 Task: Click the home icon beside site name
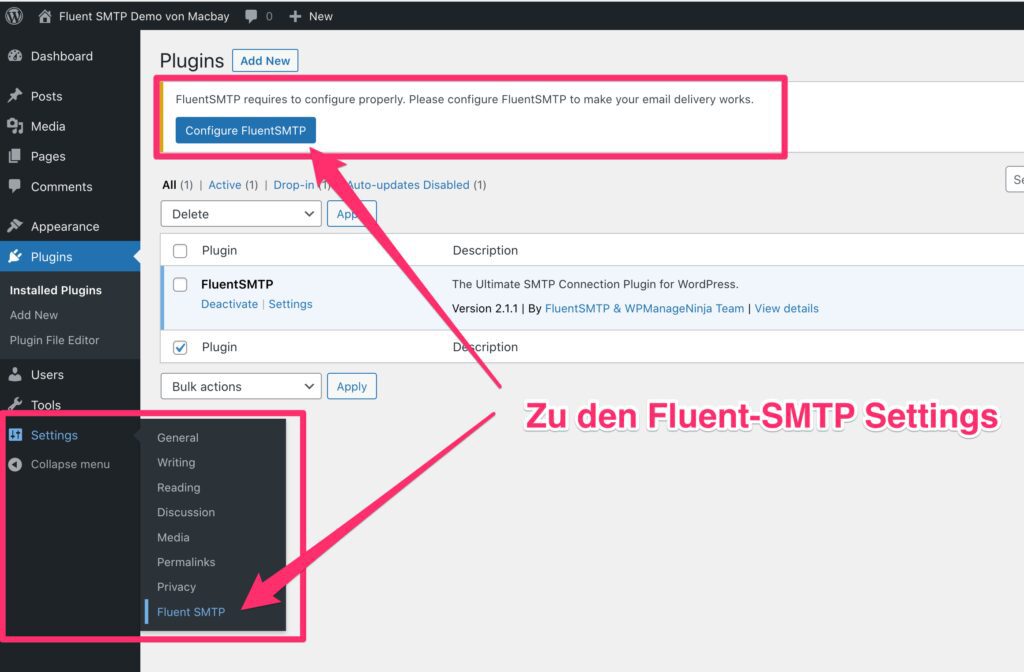coord(44,16)
